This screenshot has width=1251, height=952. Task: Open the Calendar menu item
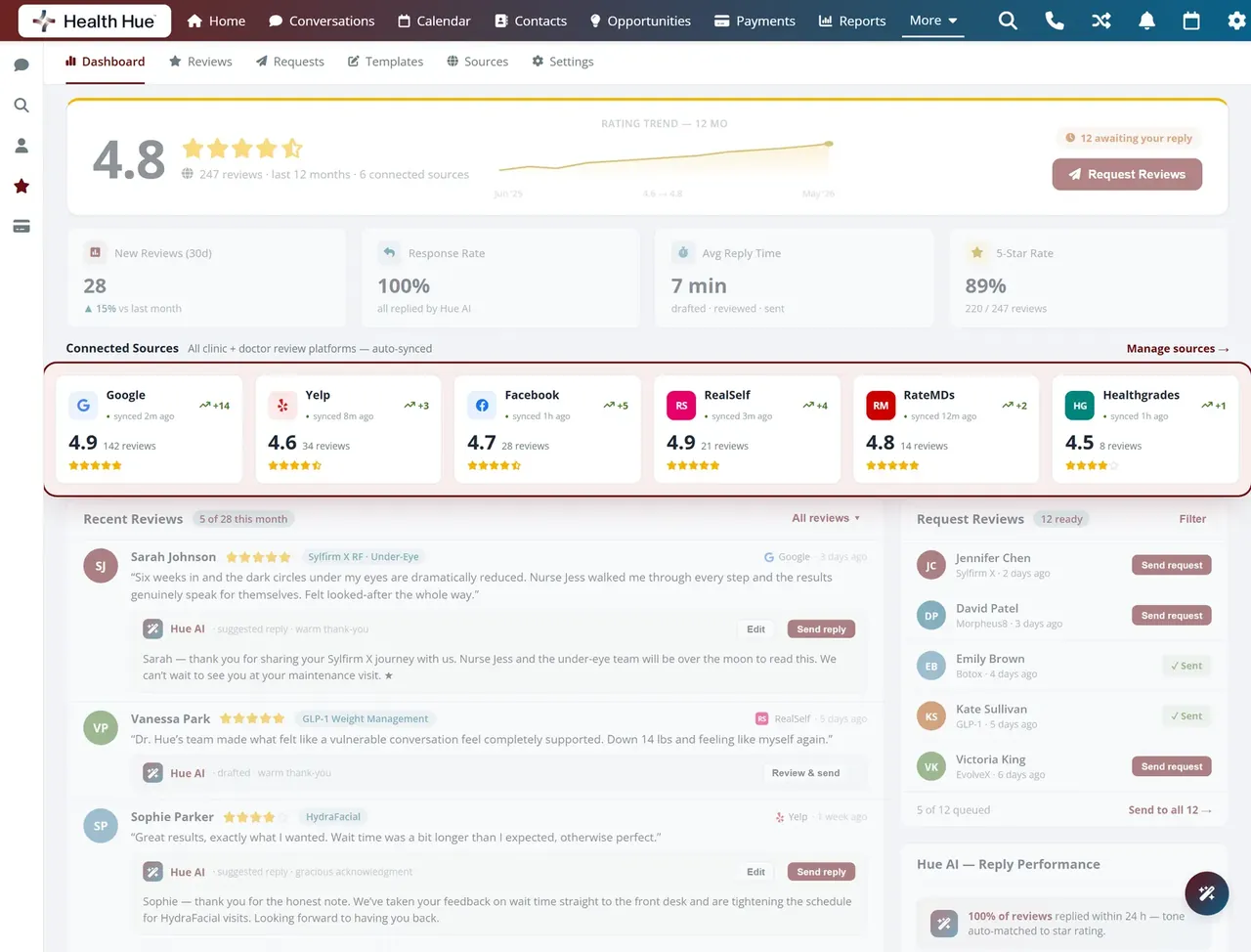[x=434, y=21]
